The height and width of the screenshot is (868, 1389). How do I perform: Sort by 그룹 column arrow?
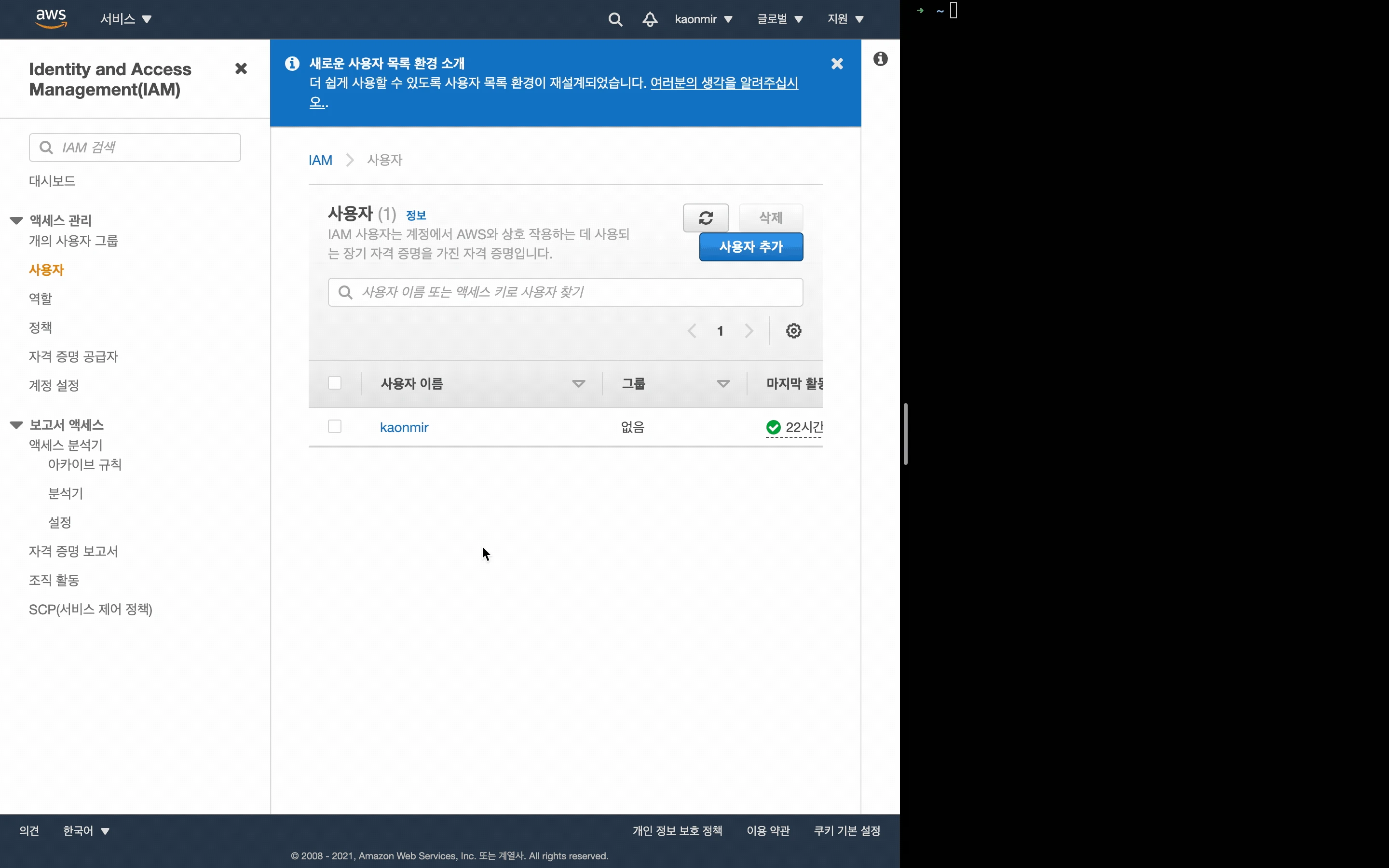click(723, 383)
